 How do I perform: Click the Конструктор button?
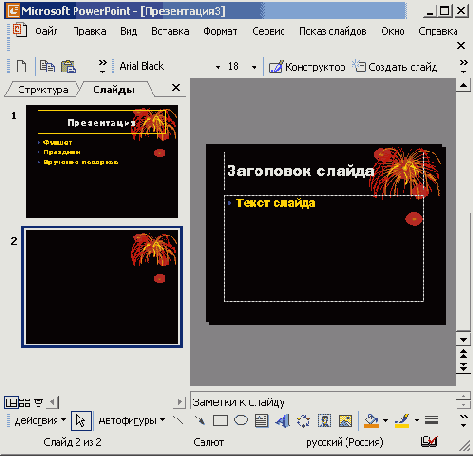[307, 67]
